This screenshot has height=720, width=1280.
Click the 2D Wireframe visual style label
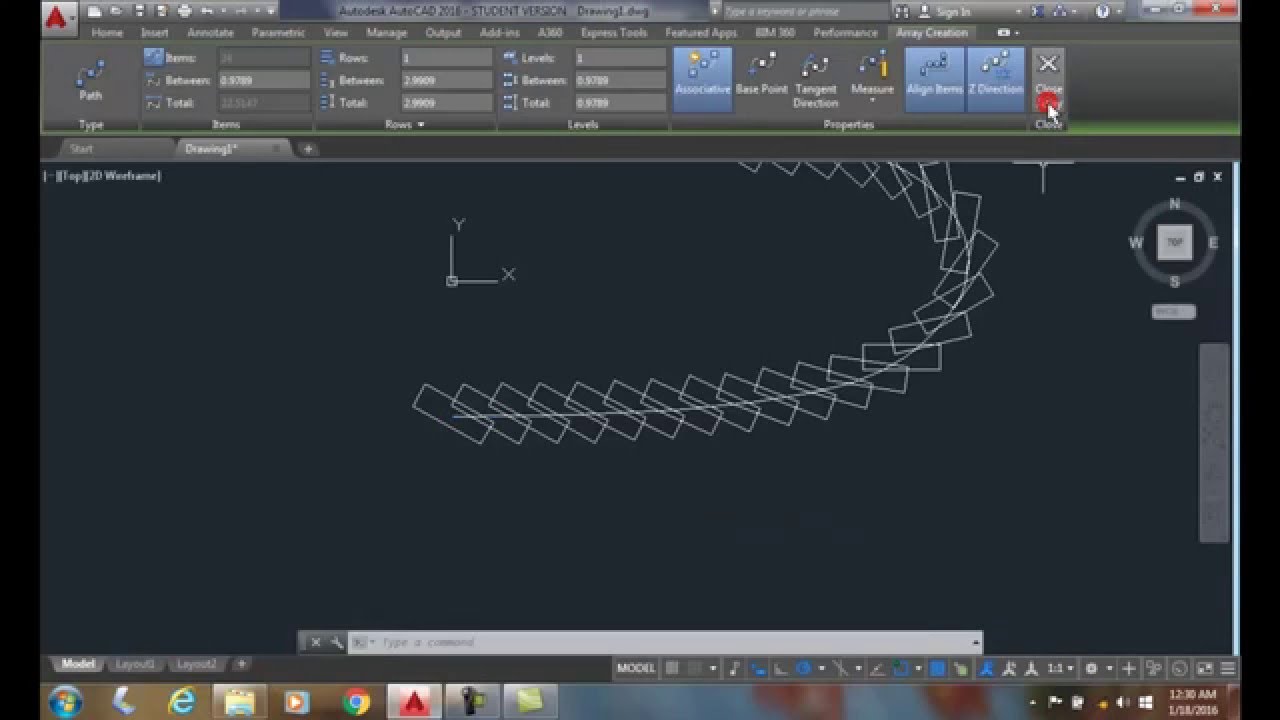[122, 176]
